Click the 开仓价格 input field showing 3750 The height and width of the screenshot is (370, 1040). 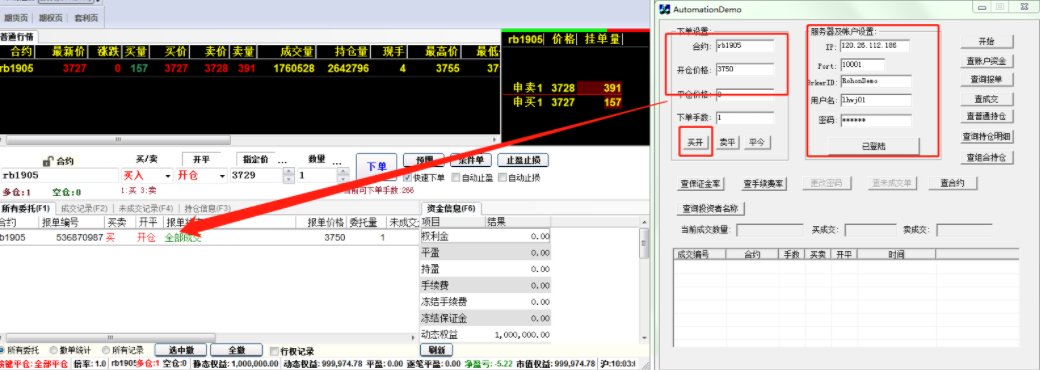pos(744,69)
